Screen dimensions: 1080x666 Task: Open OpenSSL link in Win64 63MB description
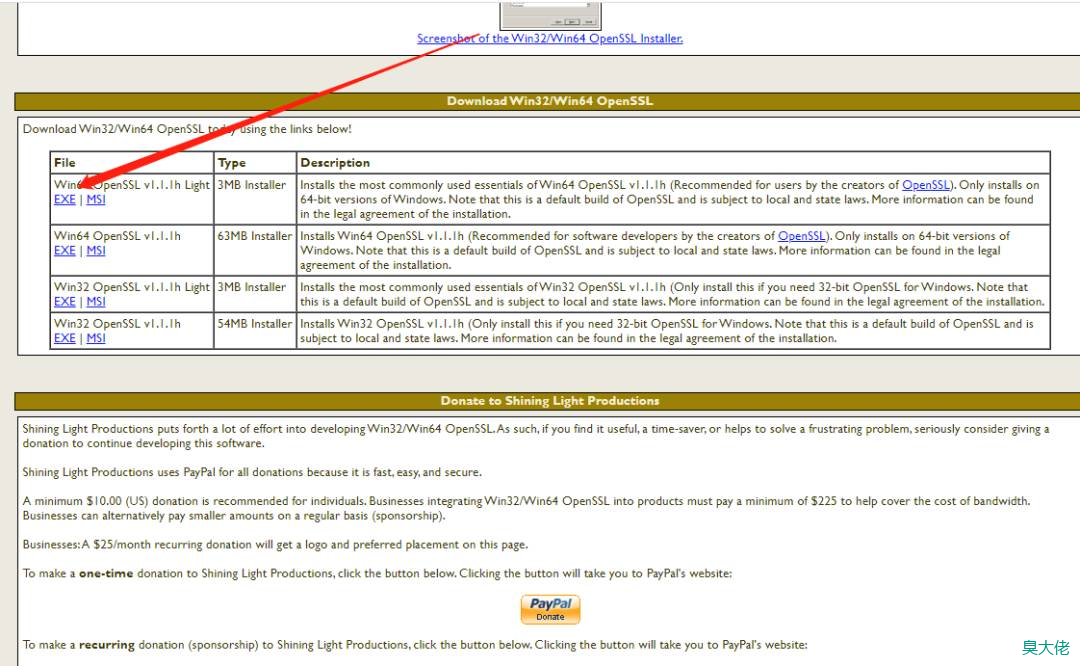pyautogui.click(x=802, y=236)
